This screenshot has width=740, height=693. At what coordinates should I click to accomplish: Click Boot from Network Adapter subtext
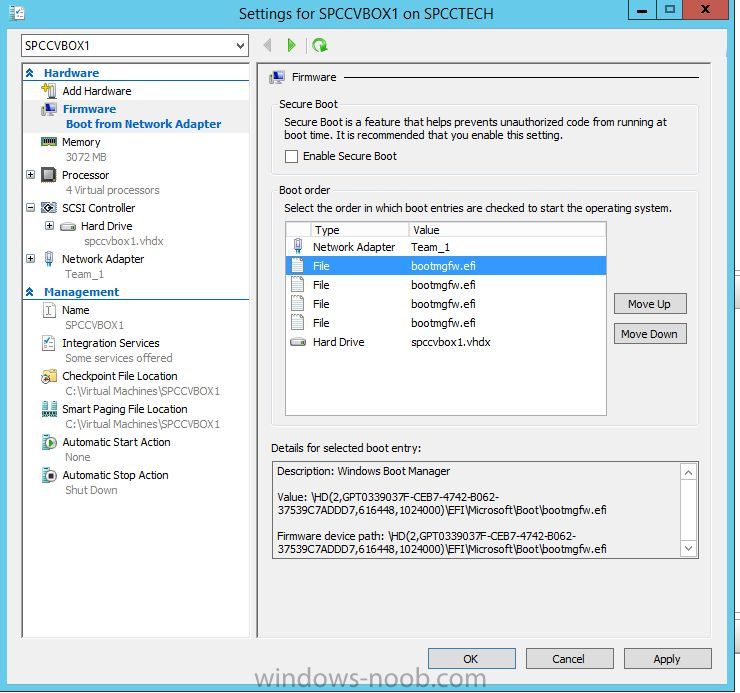click(x=143, y=124)
